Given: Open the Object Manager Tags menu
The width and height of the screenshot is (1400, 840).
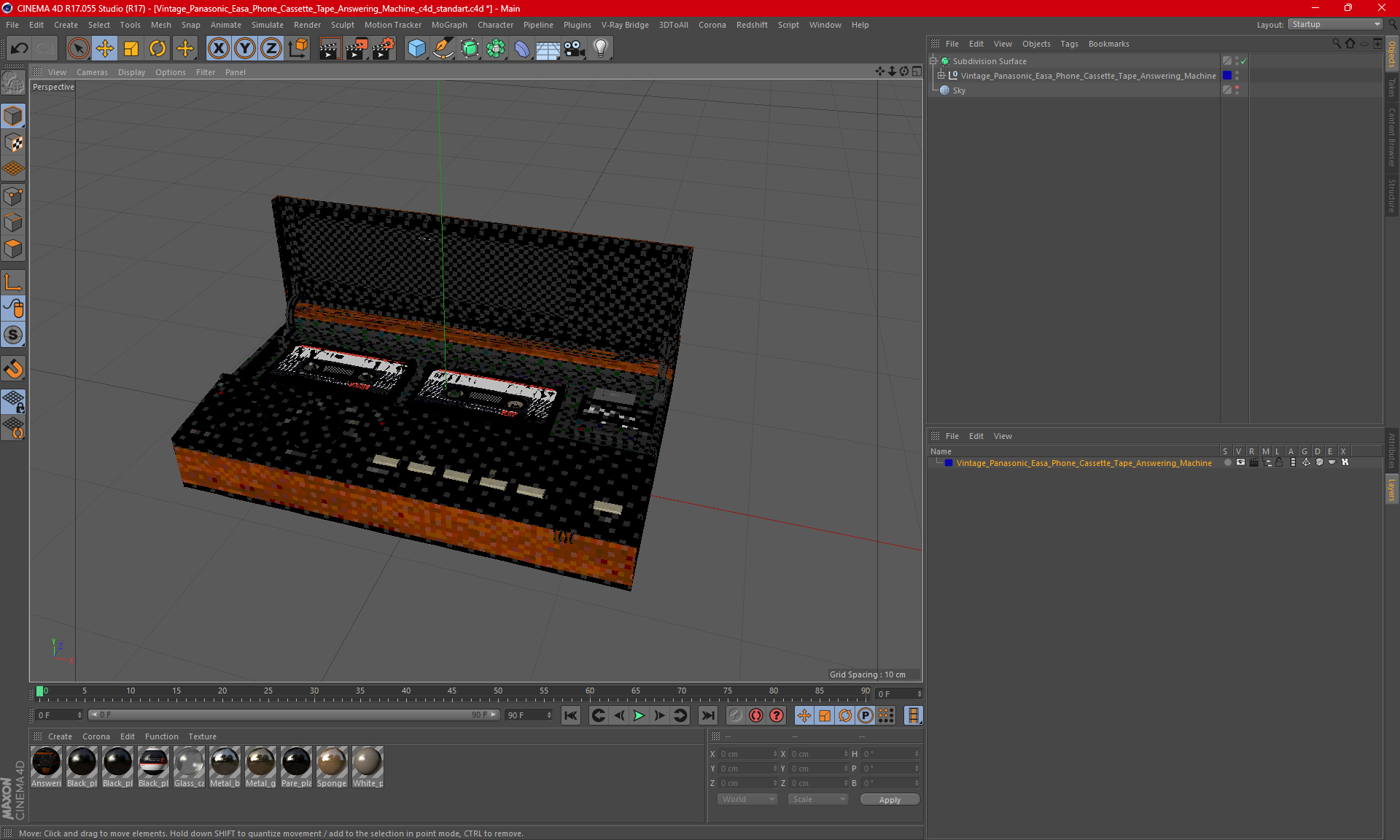Looking at the screenshot, I should point(1069,44).
